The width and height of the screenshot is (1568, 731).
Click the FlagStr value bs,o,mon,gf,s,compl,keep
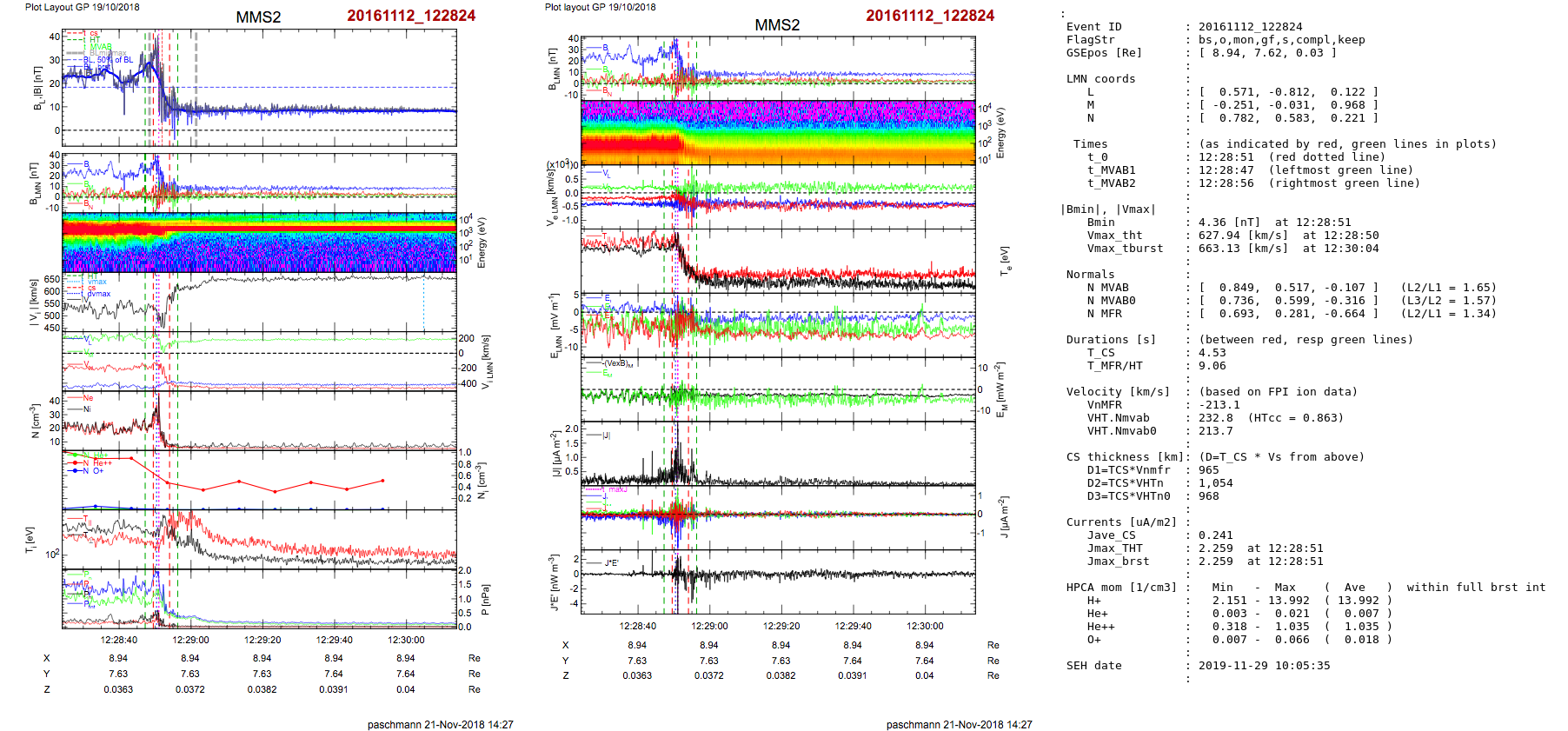pyautogui.click(x=1281, y=40)
